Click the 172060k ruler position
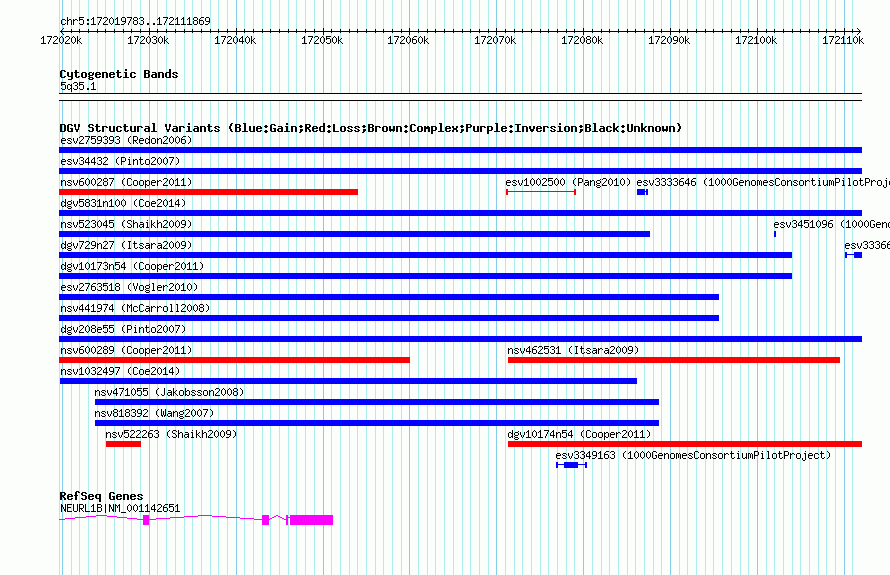This screenshot has width=890, height=575. (x=408, y=40)
